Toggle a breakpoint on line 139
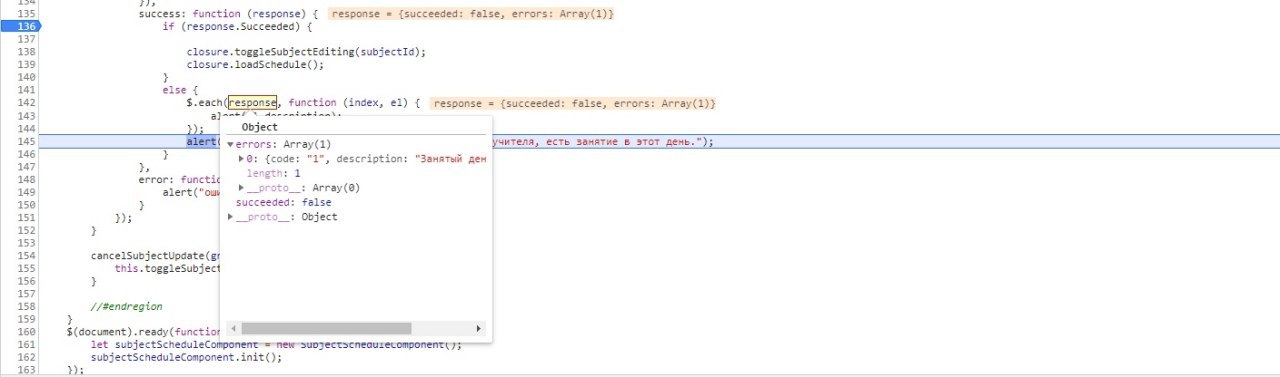 tap(27, 64)
